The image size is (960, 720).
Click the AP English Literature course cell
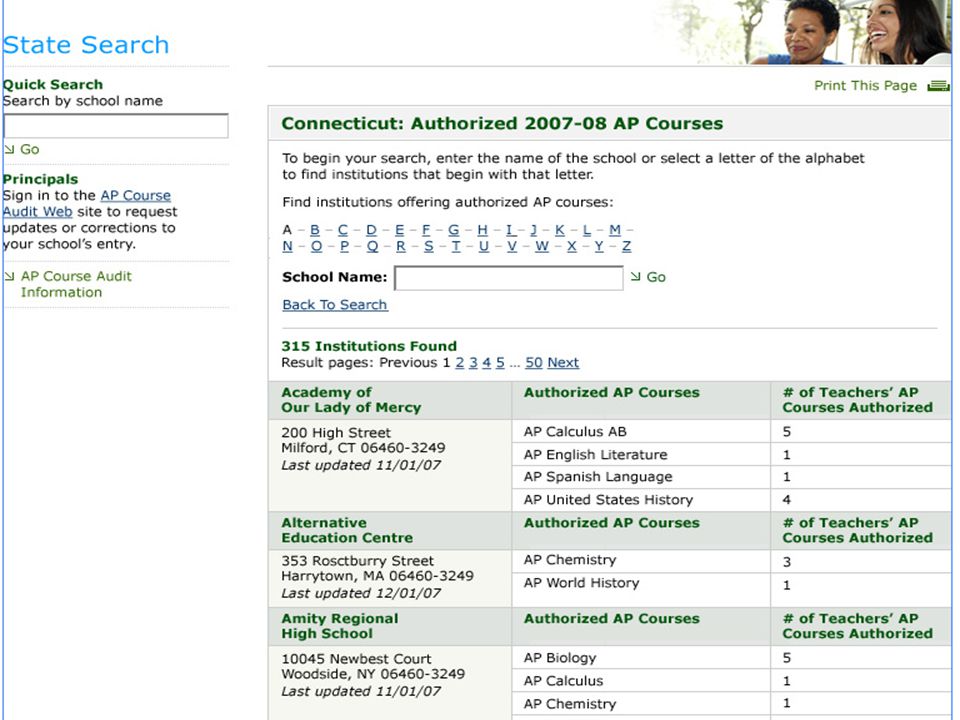[641, 454]
